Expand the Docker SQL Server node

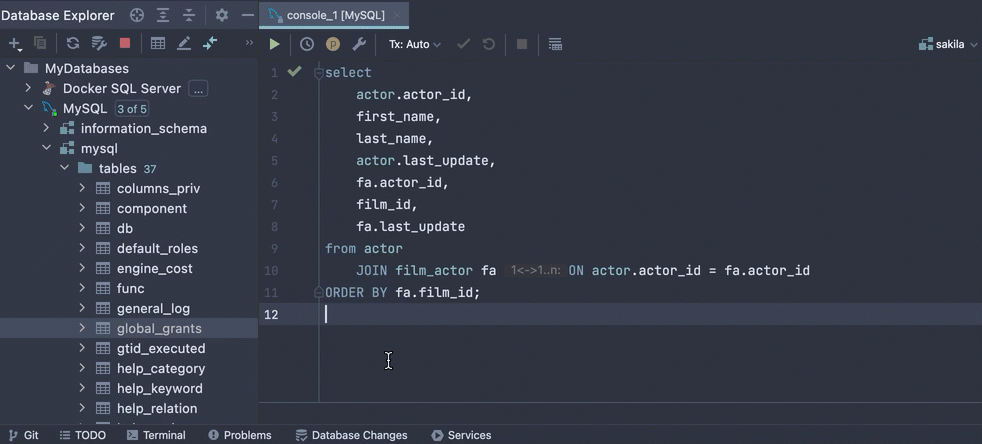click(x=28, y=88)
